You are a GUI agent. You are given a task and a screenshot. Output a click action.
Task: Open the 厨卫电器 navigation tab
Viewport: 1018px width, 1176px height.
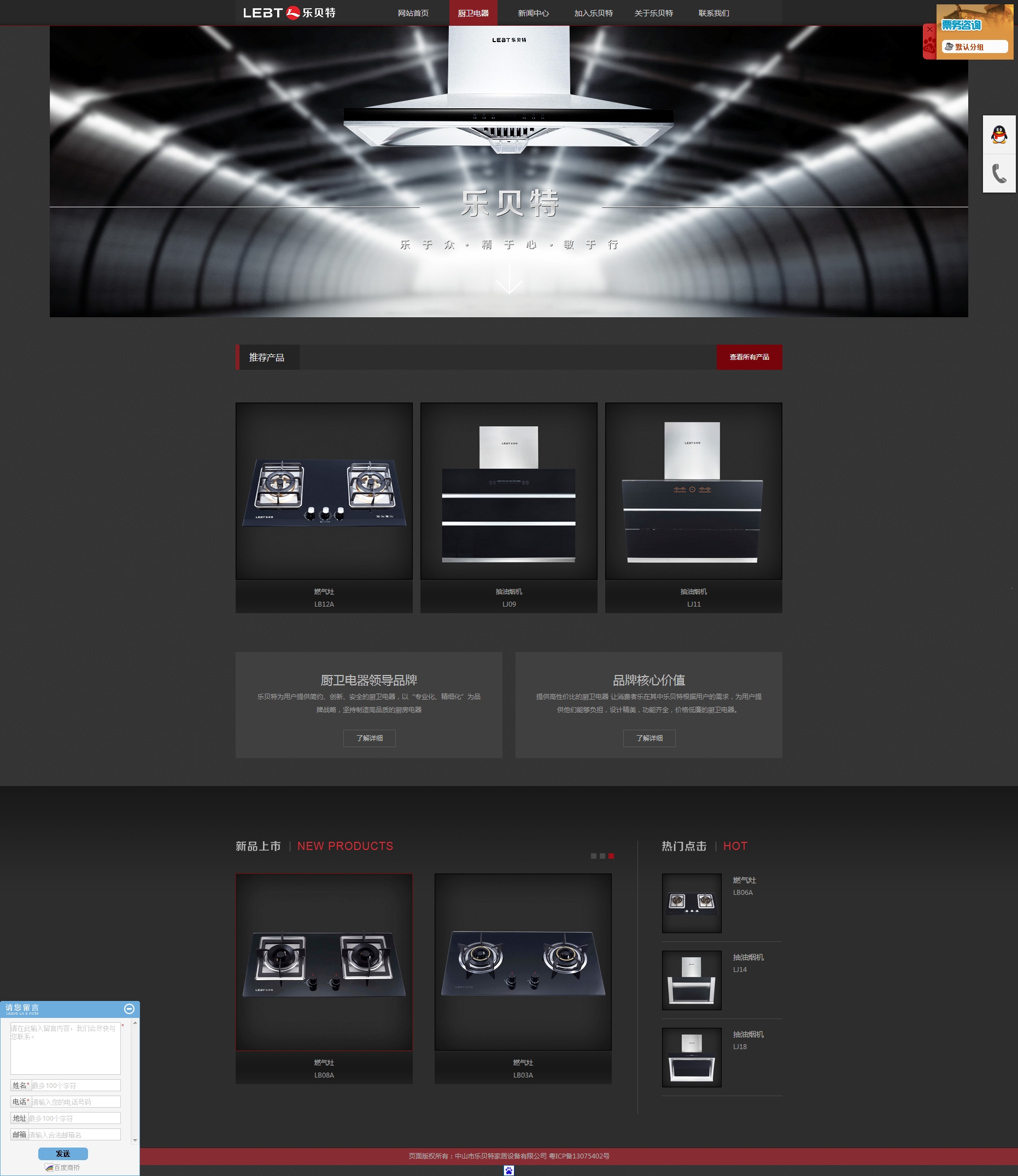click(473, 13)
